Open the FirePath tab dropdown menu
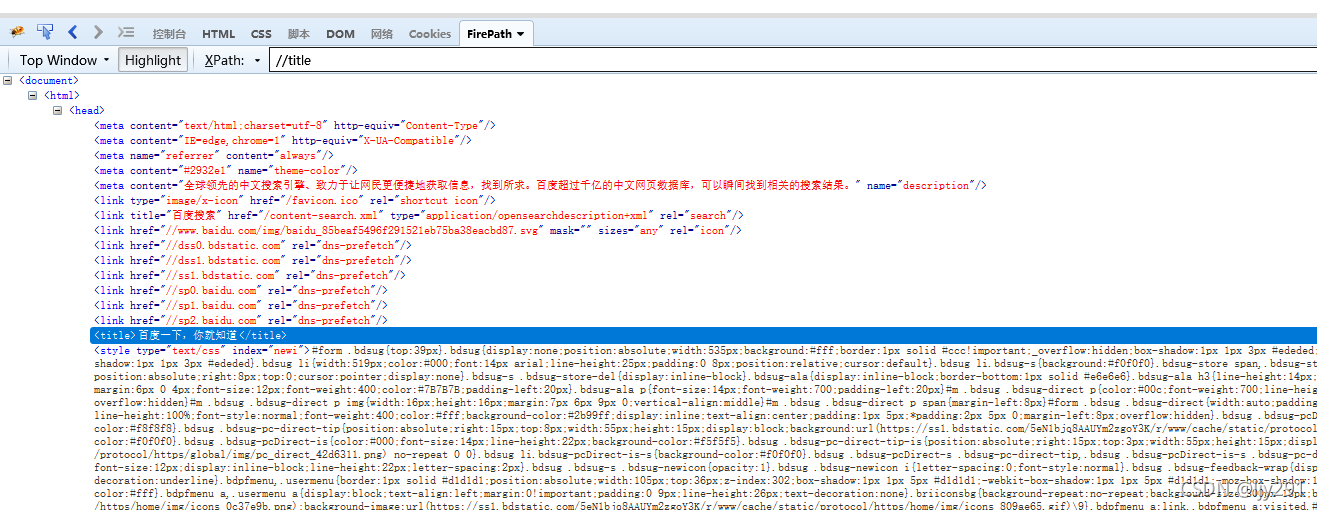1317x510 pixels. [x=520, y=34]
